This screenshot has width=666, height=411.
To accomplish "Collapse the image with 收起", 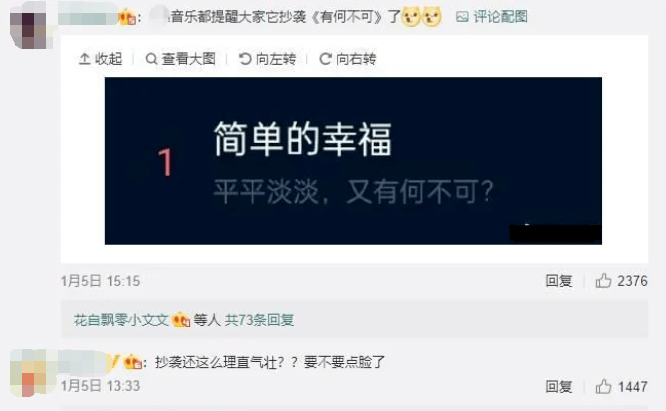I will [101, 59].
